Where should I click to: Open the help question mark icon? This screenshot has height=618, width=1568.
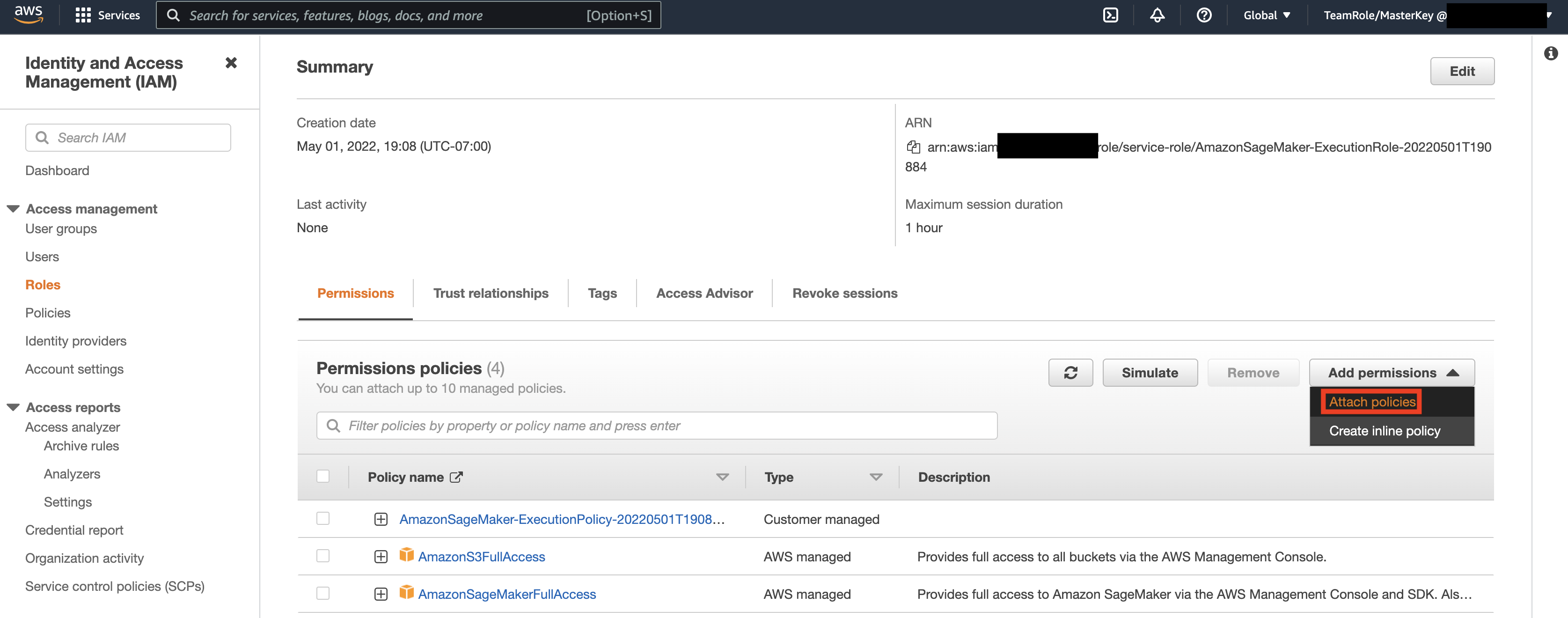[1203, 15]
